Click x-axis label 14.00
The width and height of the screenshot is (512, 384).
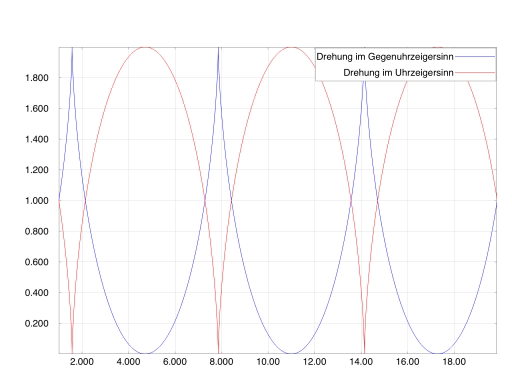(x=361, y=362)
